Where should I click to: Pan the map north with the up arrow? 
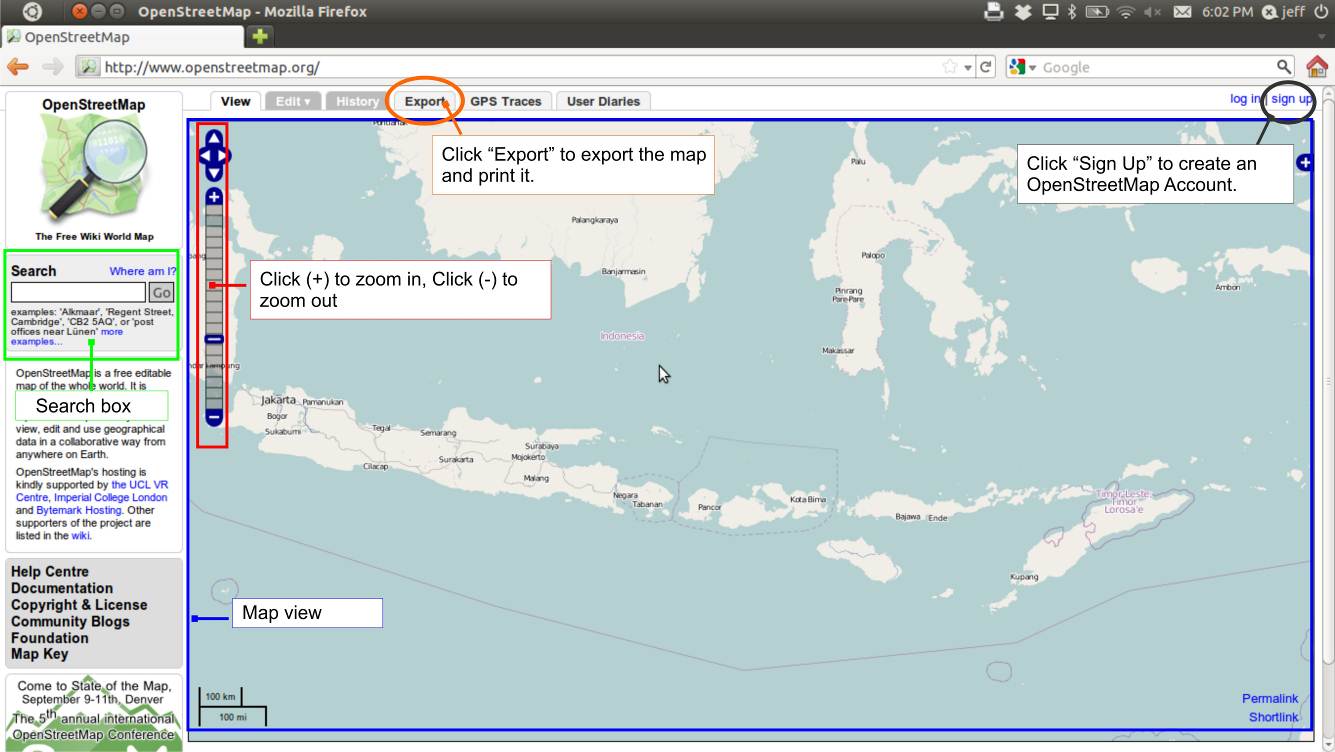click(214, 138)
